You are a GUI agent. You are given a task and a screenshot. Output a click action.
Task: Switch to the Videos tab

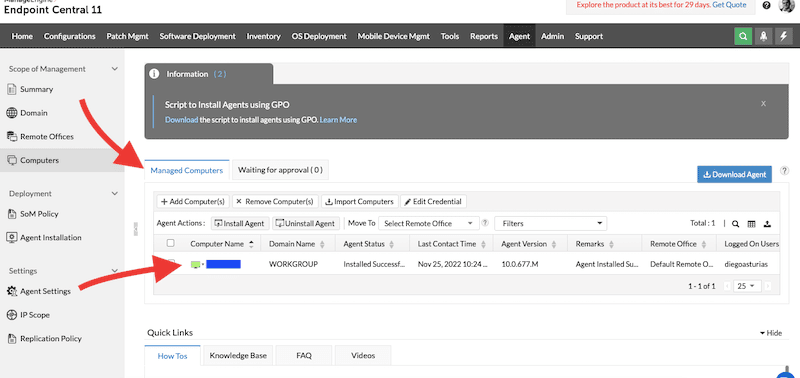[x=363, y=356]
